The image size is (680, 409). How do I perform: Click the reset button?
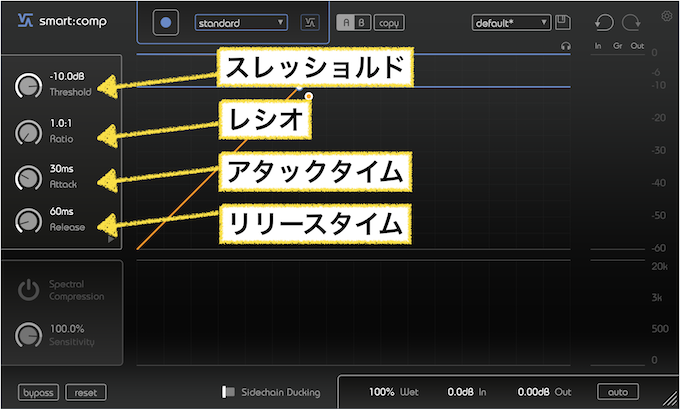[85, 393]
